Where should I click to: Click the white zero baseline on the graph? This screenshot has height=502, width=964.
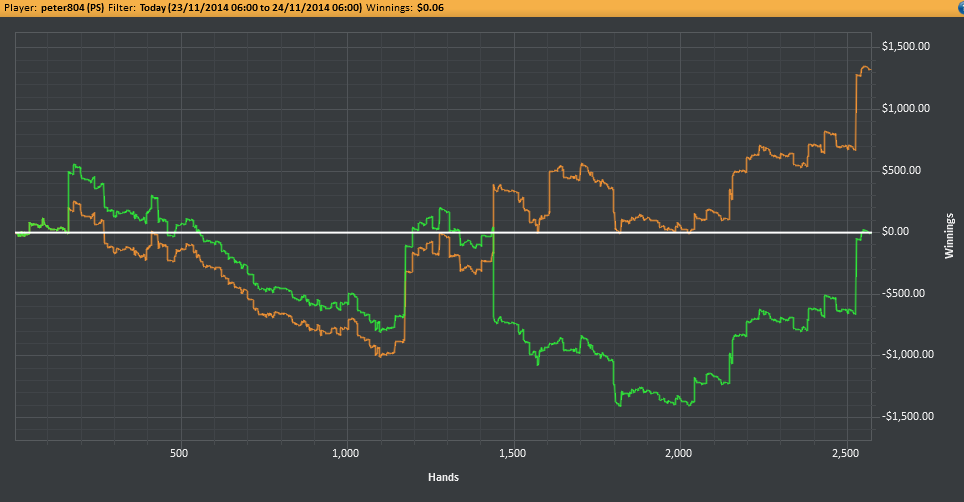(443, 232)
